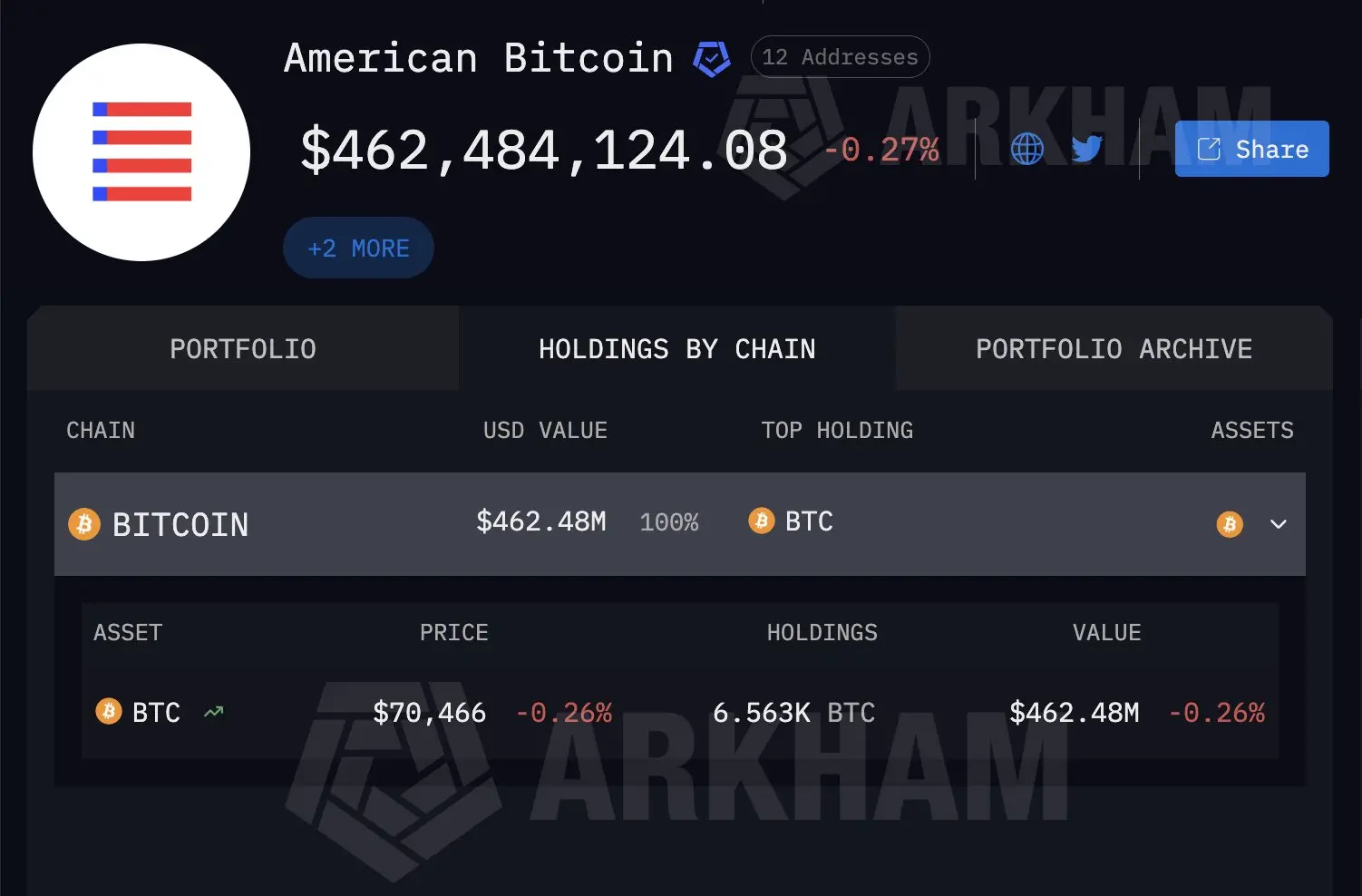Open the 12 Addresses list
The width and height of the screenshot is (1362, 896).
839,56
